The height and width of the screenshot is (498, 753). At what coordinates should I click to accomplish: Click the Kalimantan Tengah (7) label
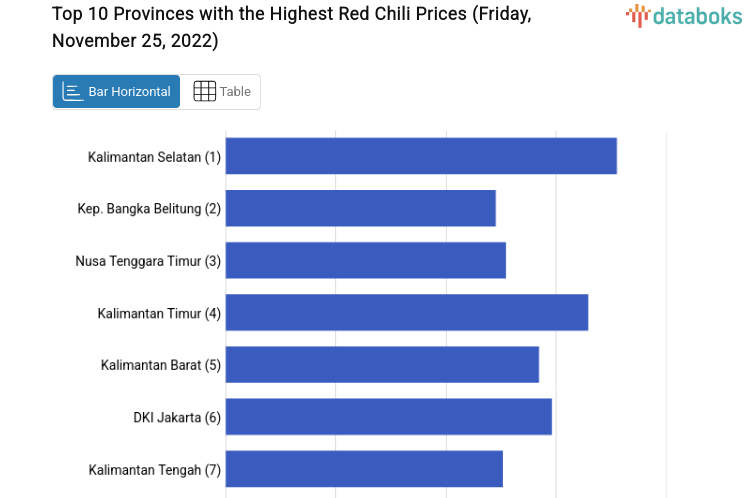point(154,469)
